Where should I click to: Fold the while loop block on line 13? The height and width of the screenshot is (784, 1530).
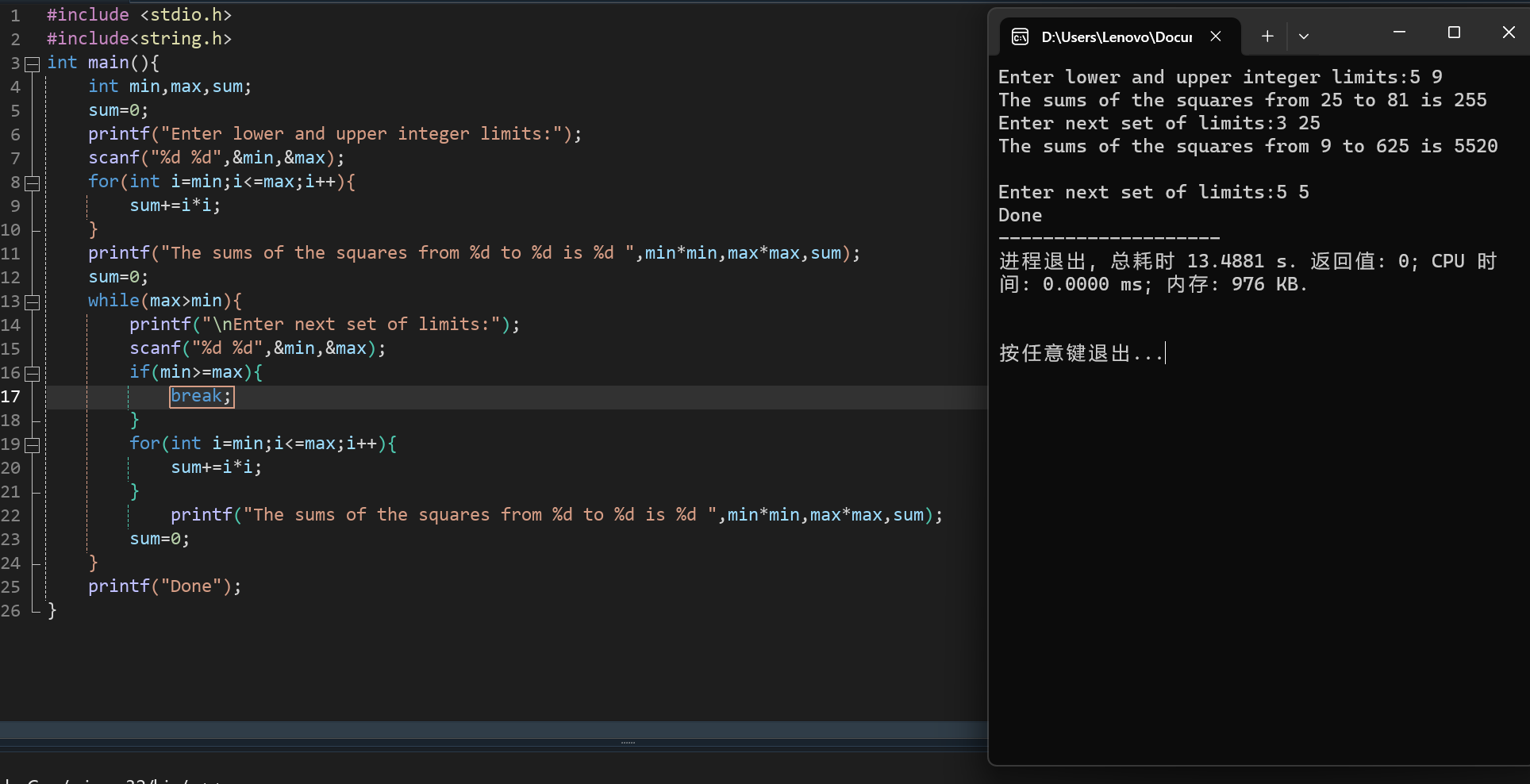coord(33,302)
